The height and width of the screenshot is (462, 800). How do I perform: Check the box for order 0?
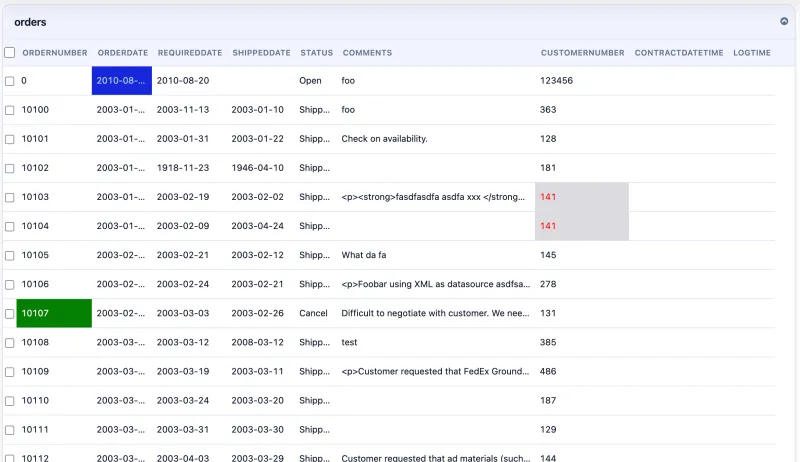[x=10, y=81]
